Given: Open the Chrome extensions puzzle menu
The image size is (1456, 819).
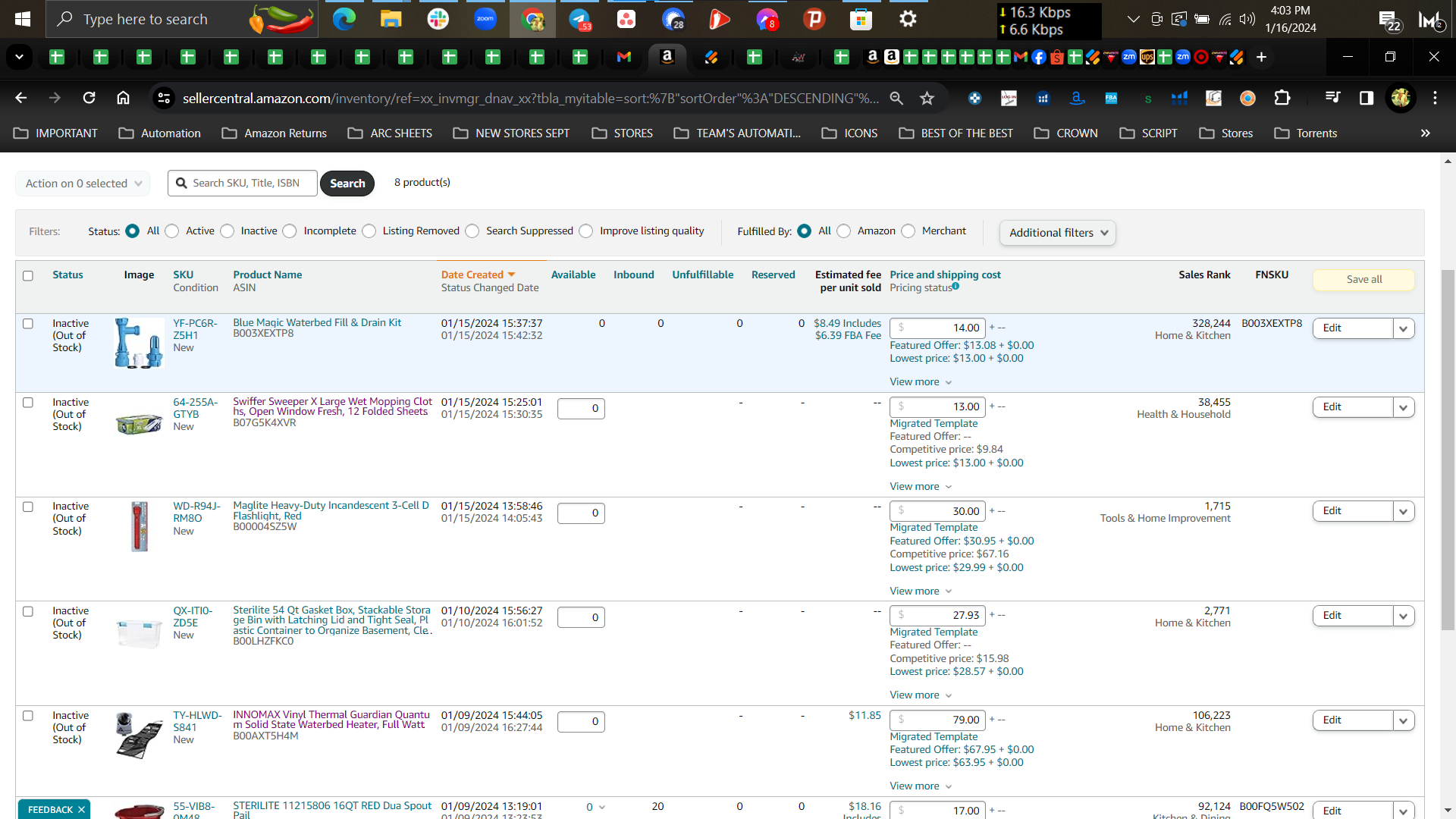Looking at the screenshot, I should (x=1282, y=98).
